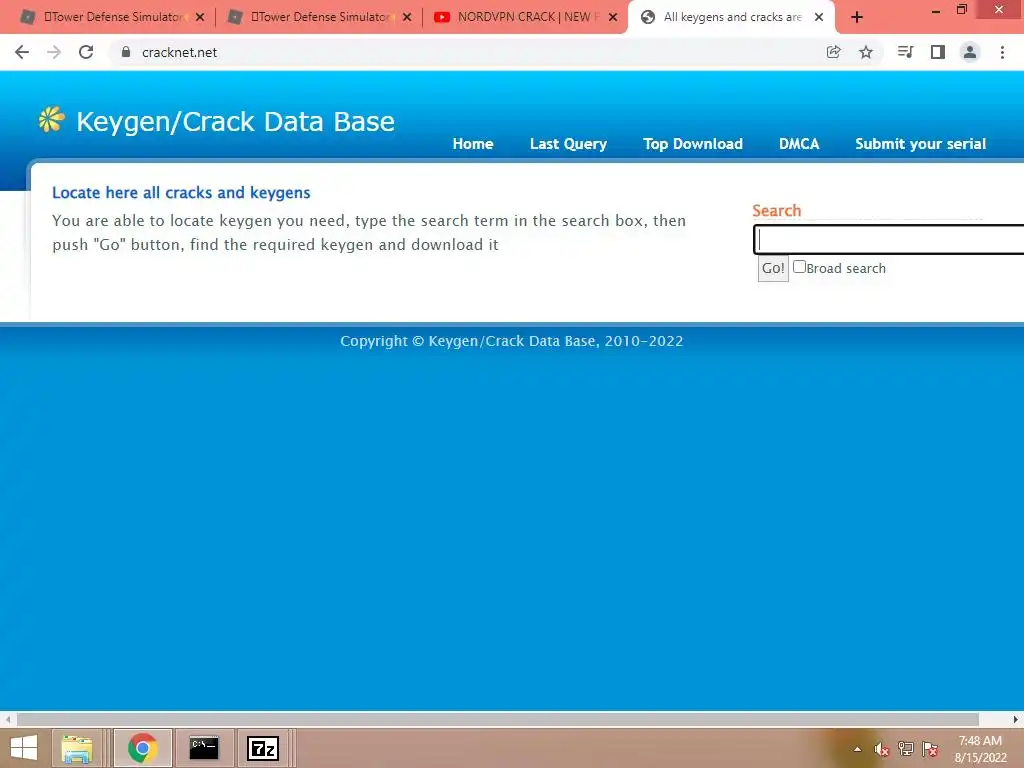Open the Windows Start menu
The image size is (1024, 768).
[24, 748]
